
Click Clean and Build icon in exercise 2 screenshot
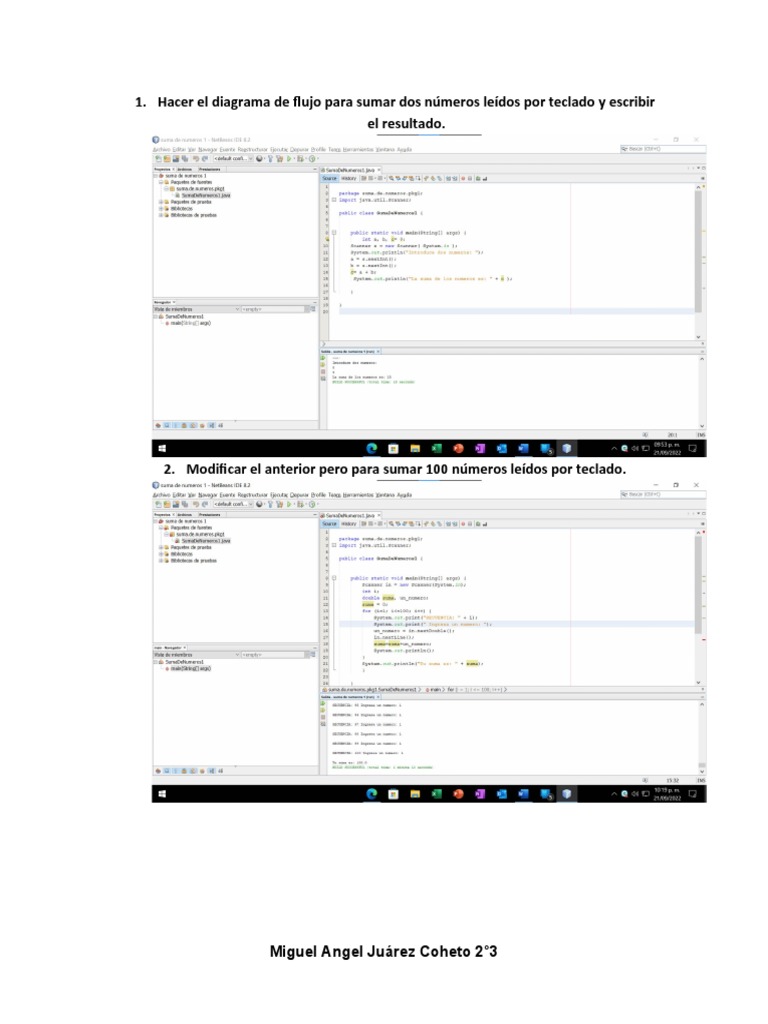tap(280, 504)
